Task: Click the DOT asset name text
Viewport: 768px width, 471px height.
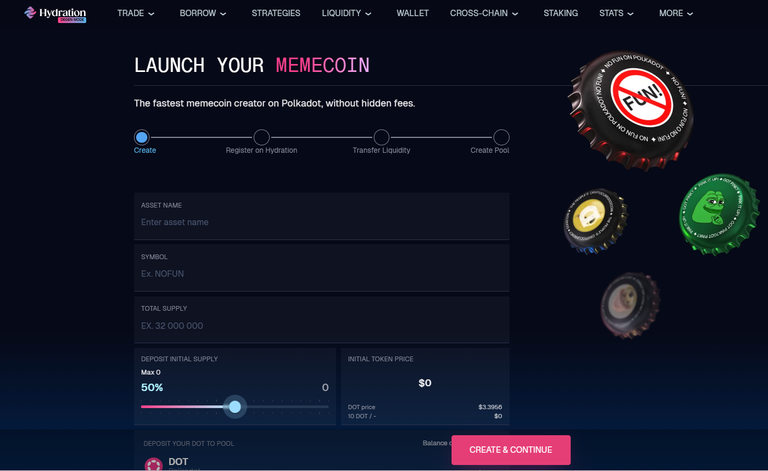Action: [178, 462]
